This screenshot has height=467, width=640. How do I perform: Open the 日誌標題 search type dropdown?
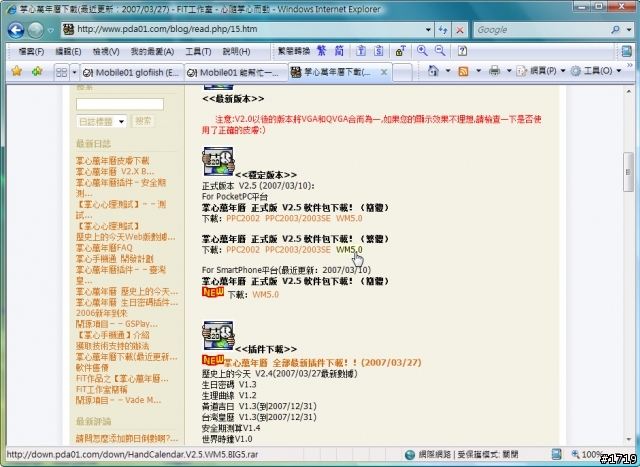101,121
